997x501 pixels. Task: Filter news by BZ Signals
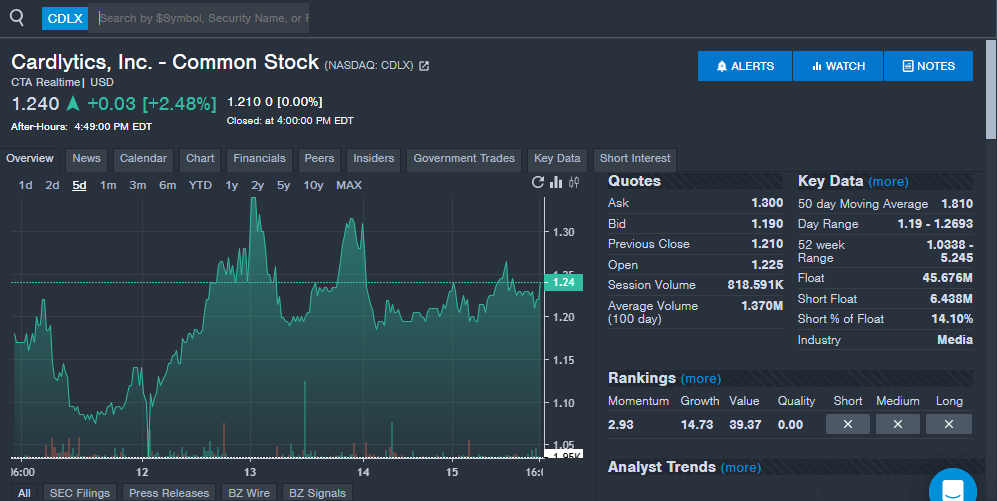317,493
